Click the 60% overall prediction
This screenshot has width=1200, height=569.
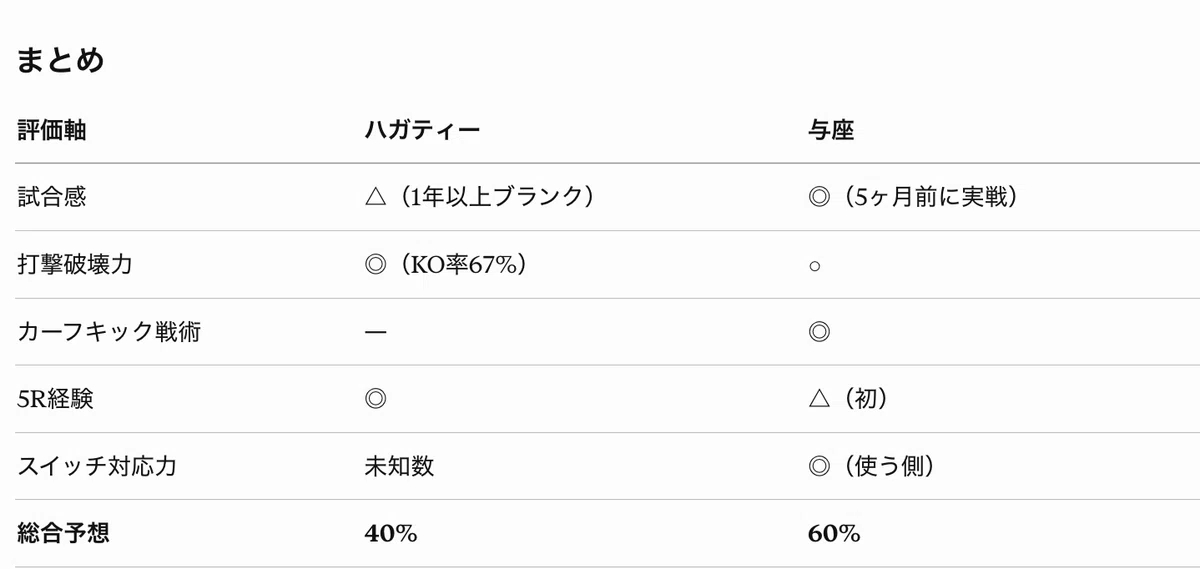click(834, 534)
